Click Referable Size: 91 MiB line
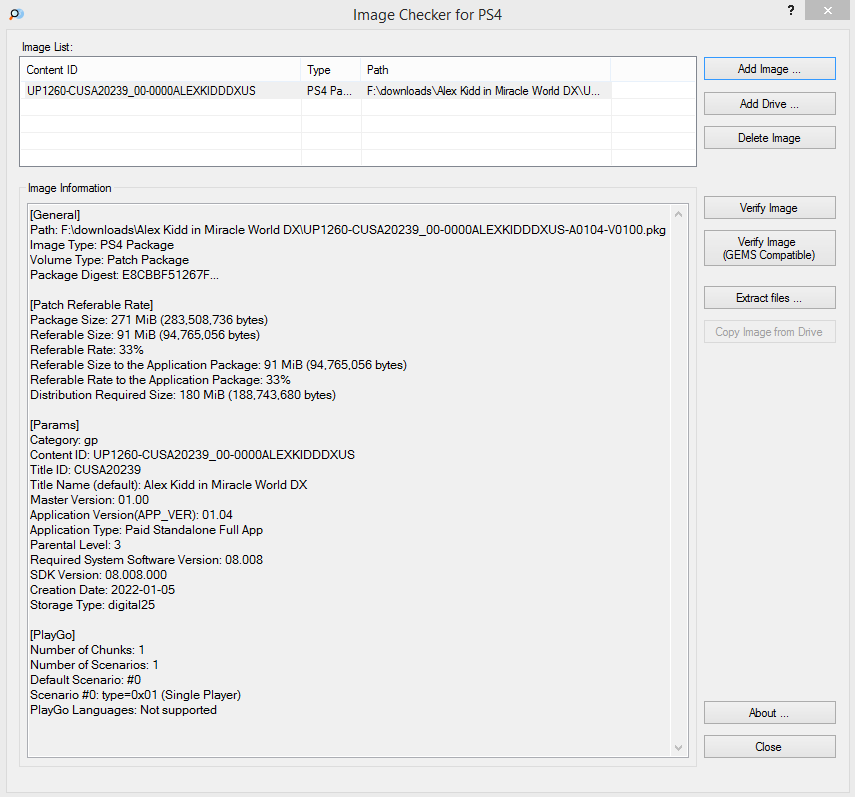This screenshot has width=855, height=797. coord(145,335)
